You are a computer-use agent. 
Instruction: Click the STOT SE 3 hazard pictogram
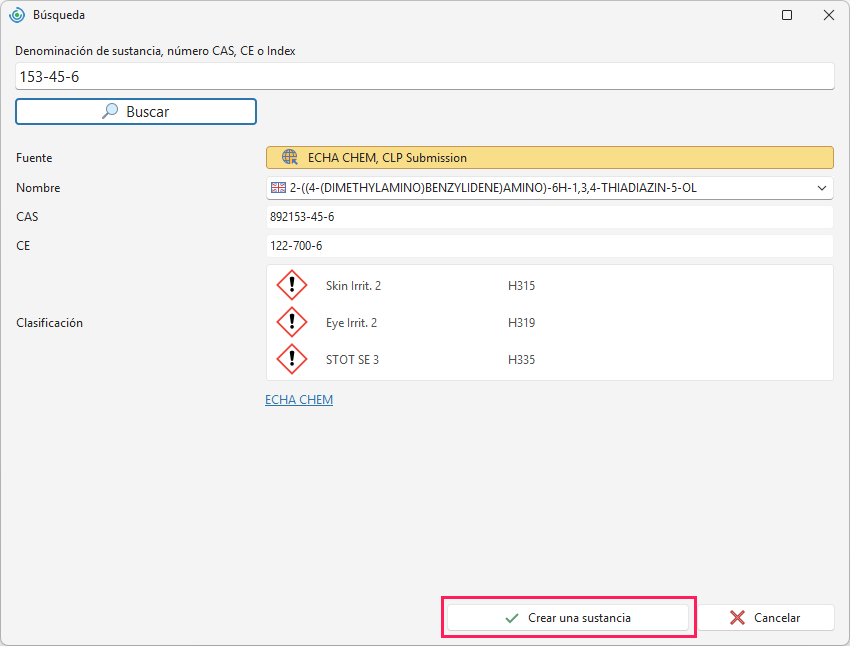292,359
